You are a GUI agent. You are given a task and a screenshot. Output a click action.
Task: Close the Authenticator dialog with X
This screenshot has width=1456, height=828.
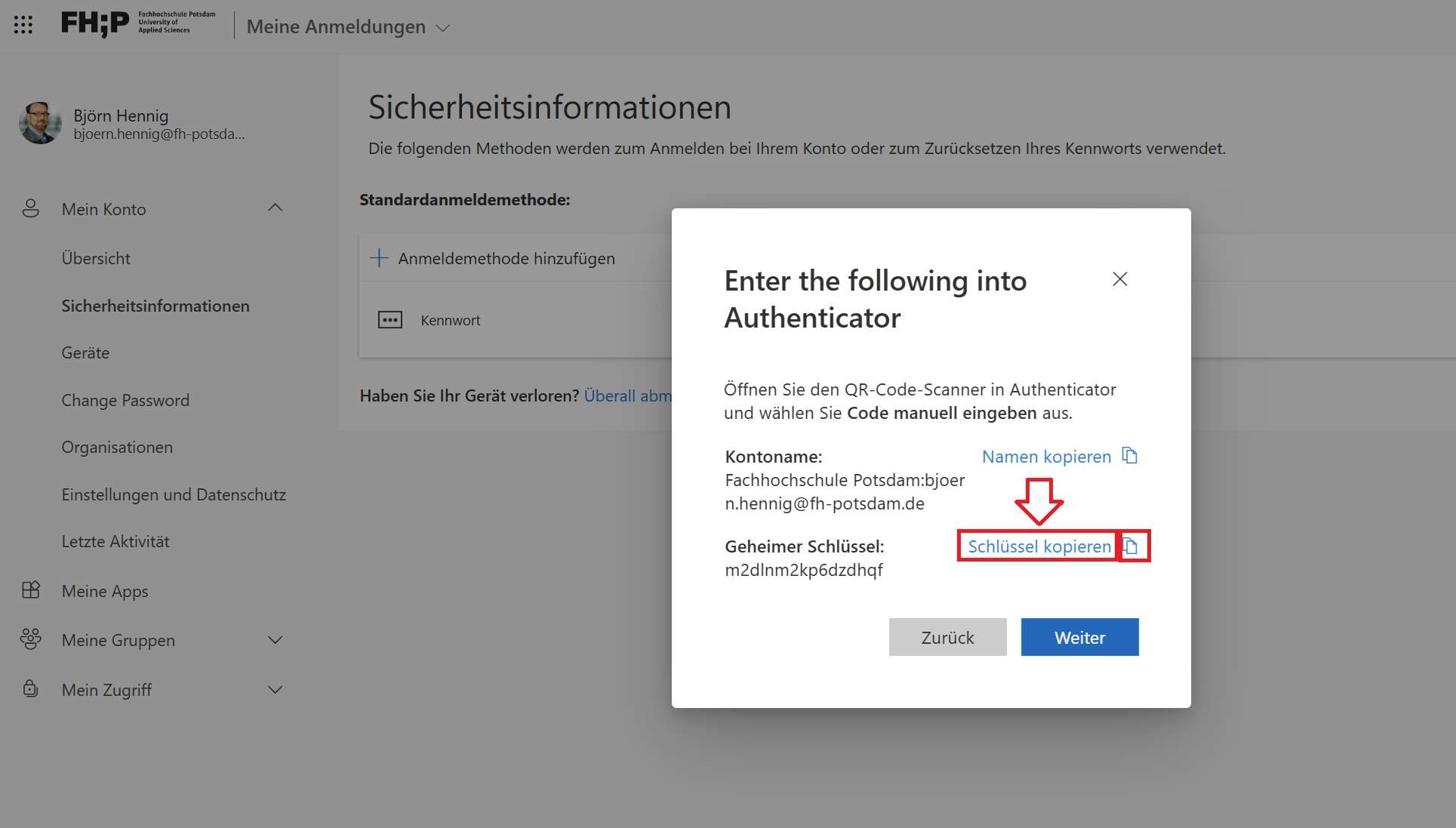tap(1119, 279)
